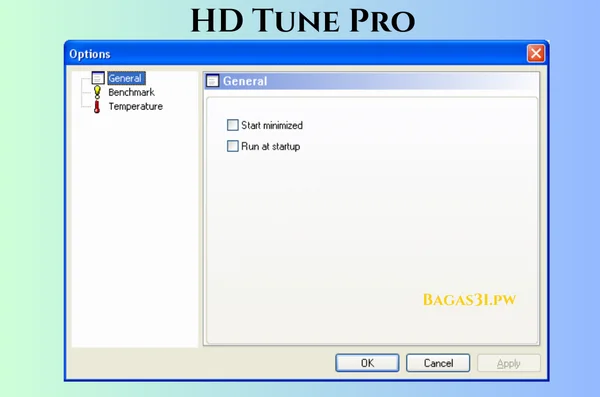The image size is (600, 397).
Task: Click the Benchmark light bulb icon
Action: [97, 92]
